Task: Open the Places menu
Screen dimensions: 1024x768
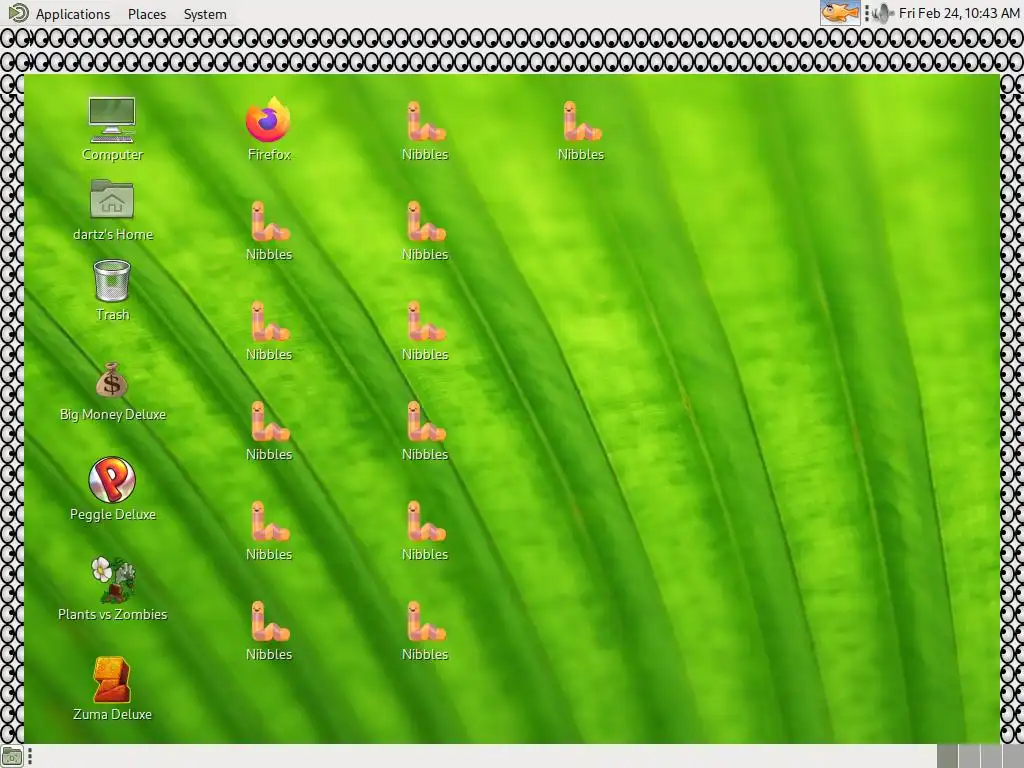Action: click(x=147, y=14)
